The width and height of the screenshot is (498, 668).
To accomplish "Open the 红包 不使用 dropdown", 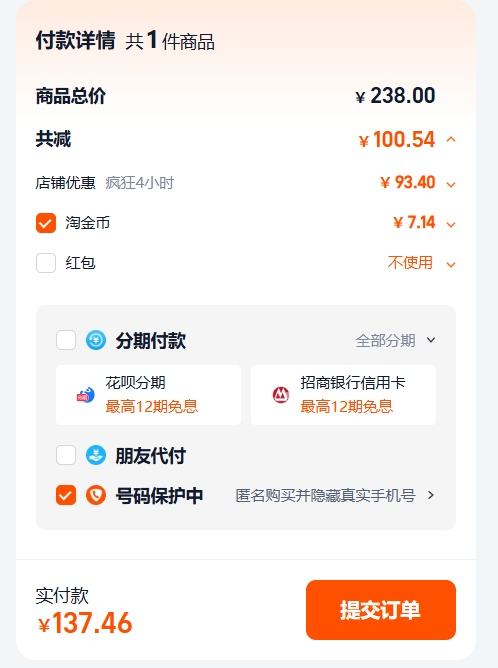I will [x=421, y=263].
